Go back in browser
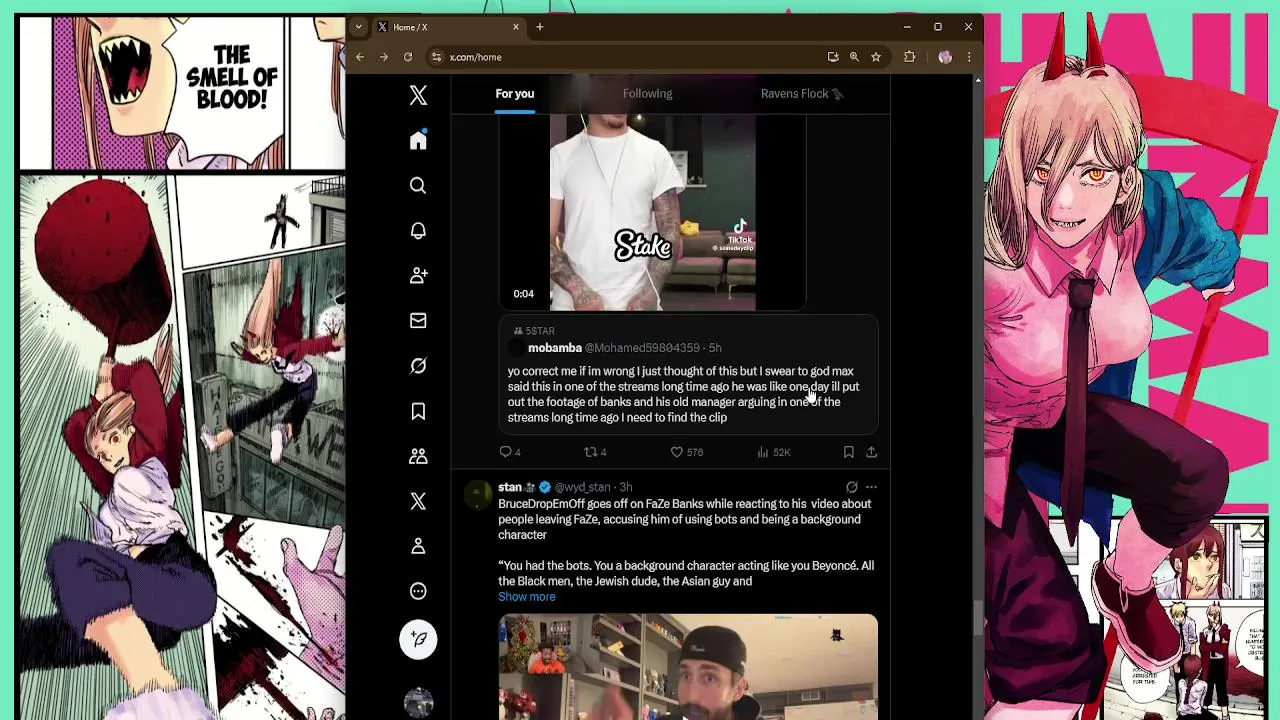The height and width of the screenshot is (720, 1280). [360, 57]
